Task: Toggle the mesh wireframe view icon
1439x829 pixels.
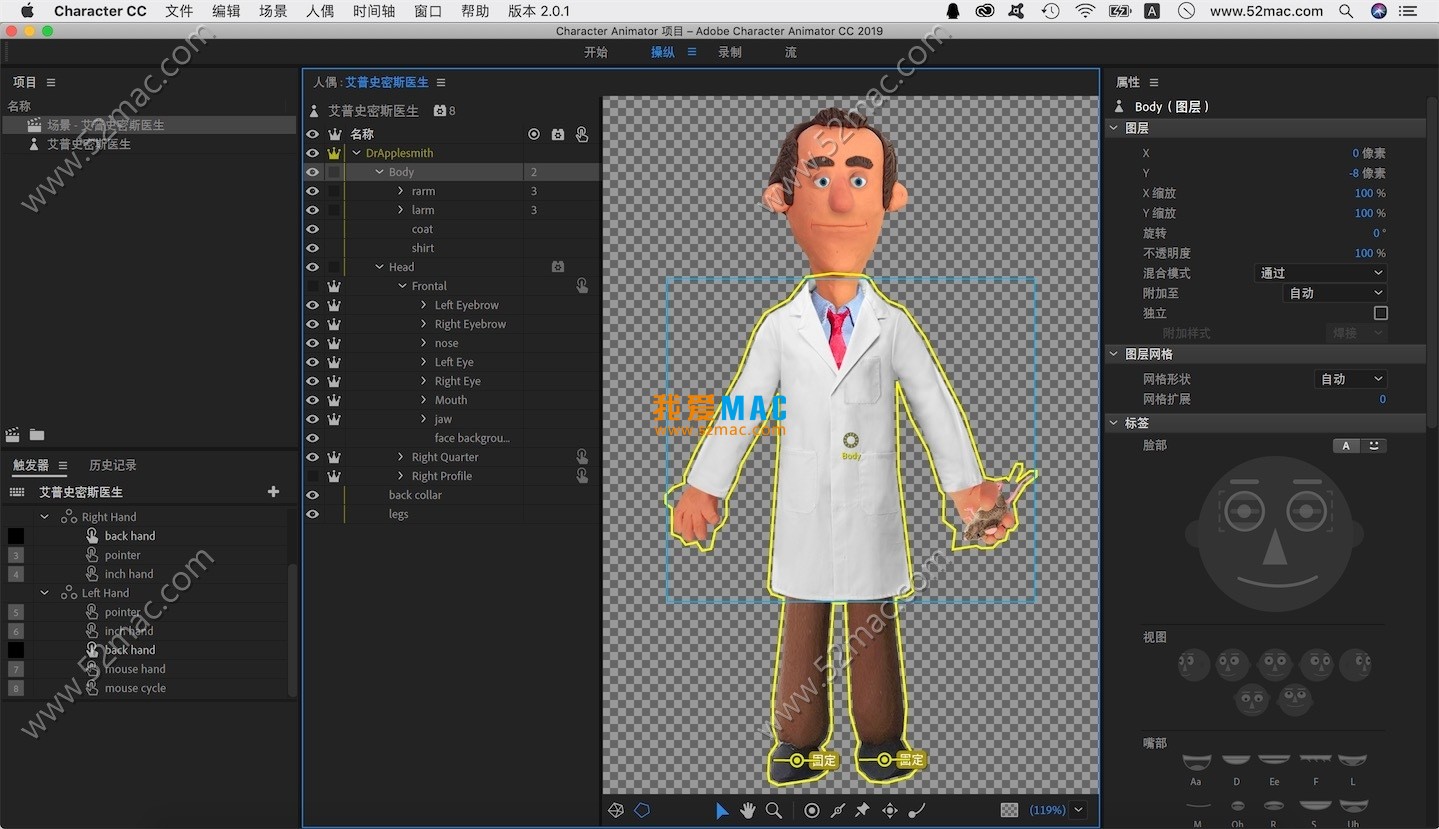Action: coord(616,810)
